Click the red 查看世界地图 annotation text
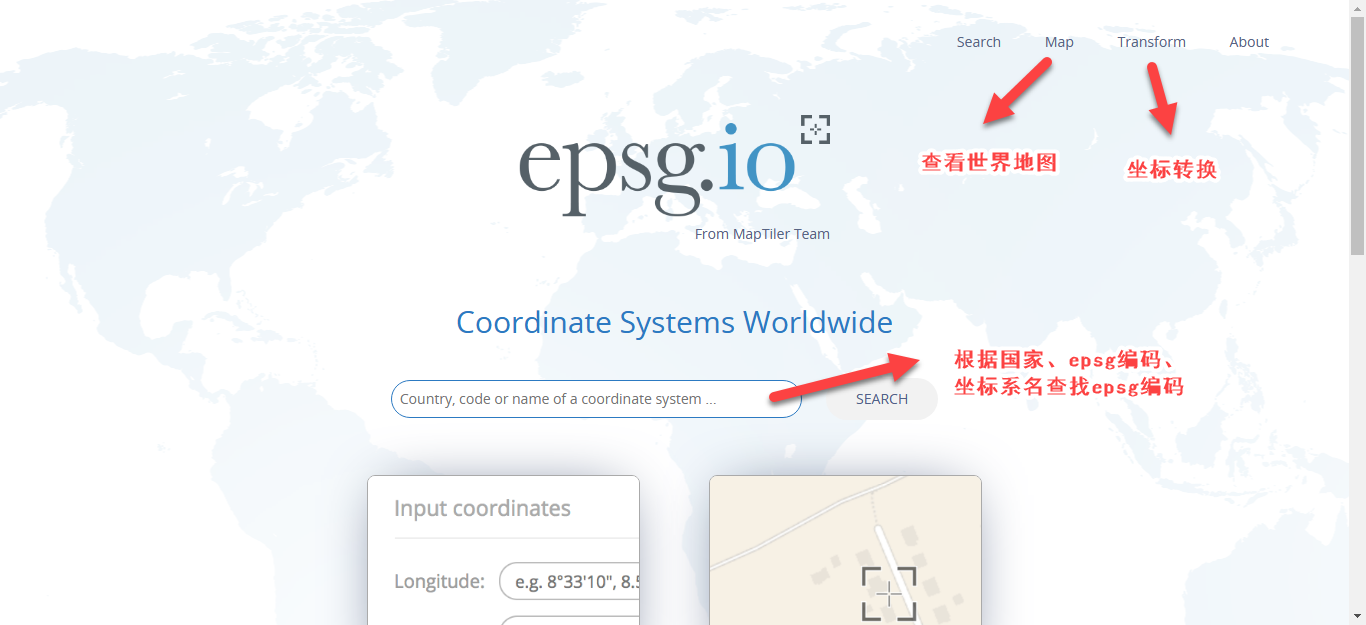The height and width of the screenshot is (625, 1366). [988, 162]
